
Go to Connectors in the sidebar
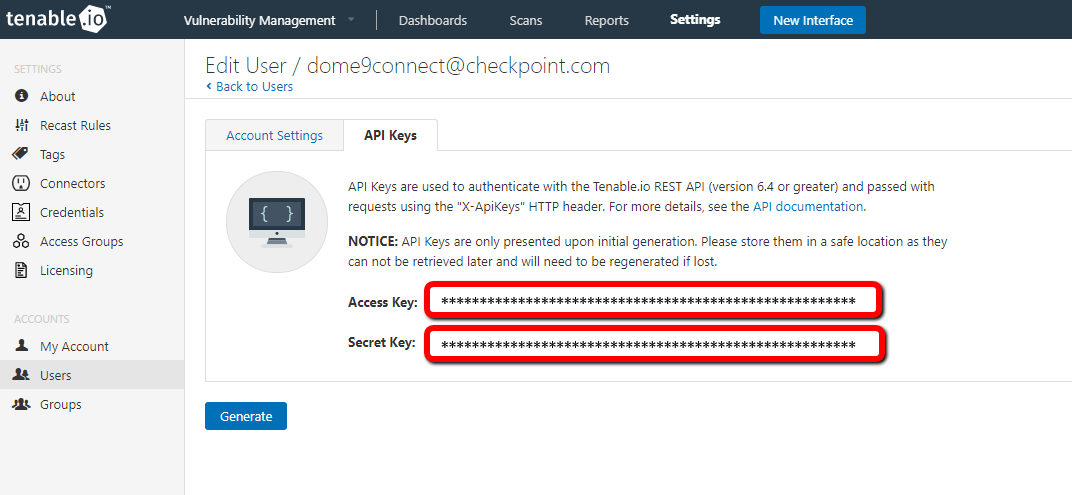point(72,183)
